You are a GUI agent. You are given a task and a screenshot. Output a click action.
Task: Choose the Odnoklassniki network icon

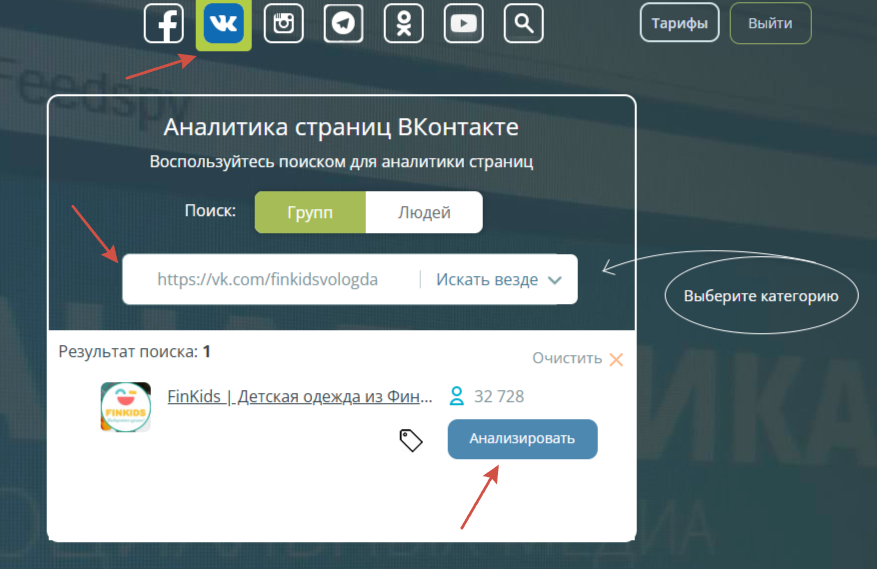tap(404, 23)
